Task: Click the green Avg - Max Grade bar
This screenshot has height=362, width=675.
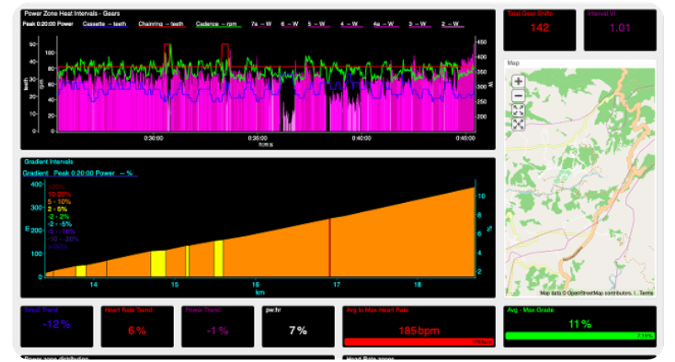Action: 580,336
